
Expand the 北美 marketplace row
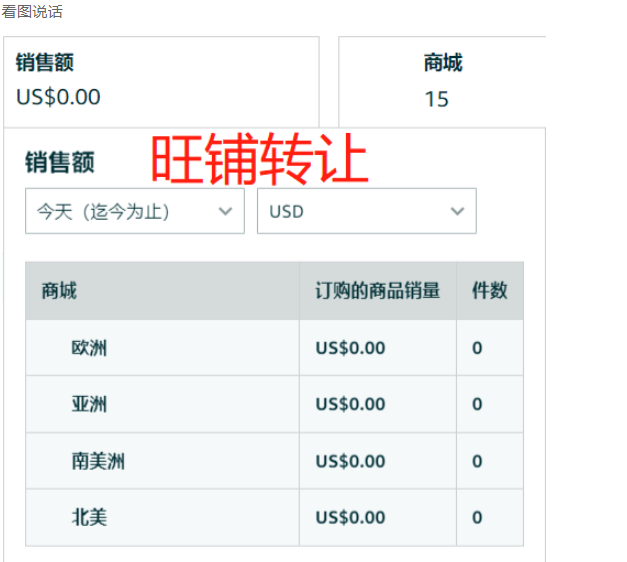coord(89,517)
